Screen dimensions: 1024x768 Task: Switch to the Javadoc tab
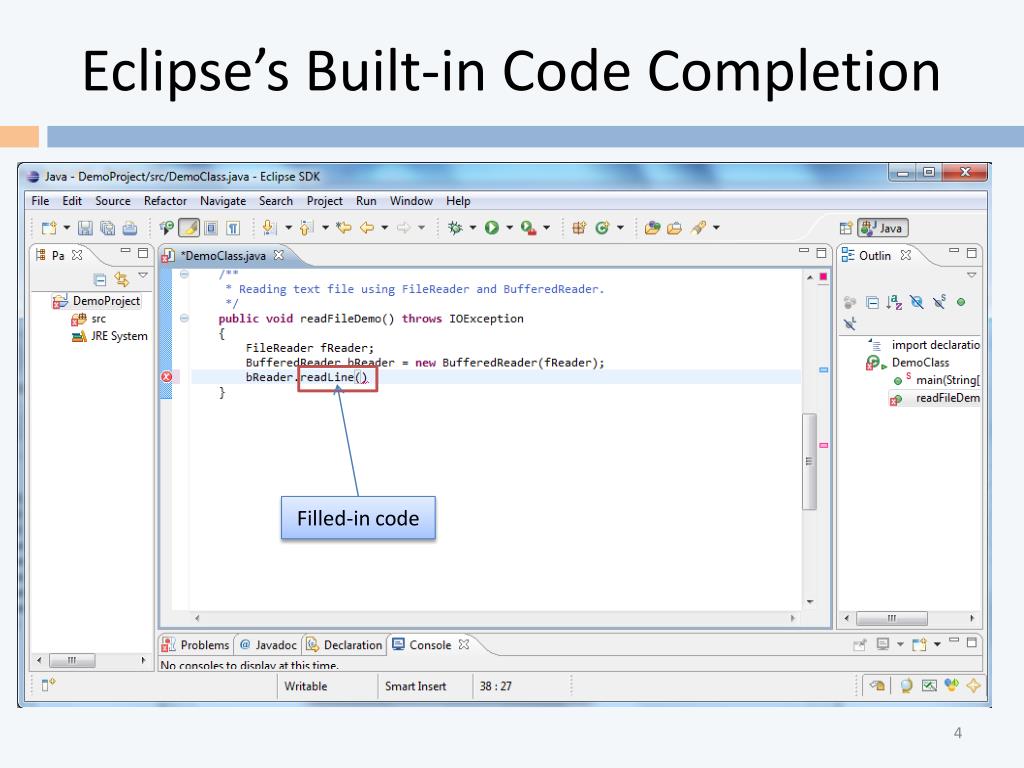coord(268,645)
